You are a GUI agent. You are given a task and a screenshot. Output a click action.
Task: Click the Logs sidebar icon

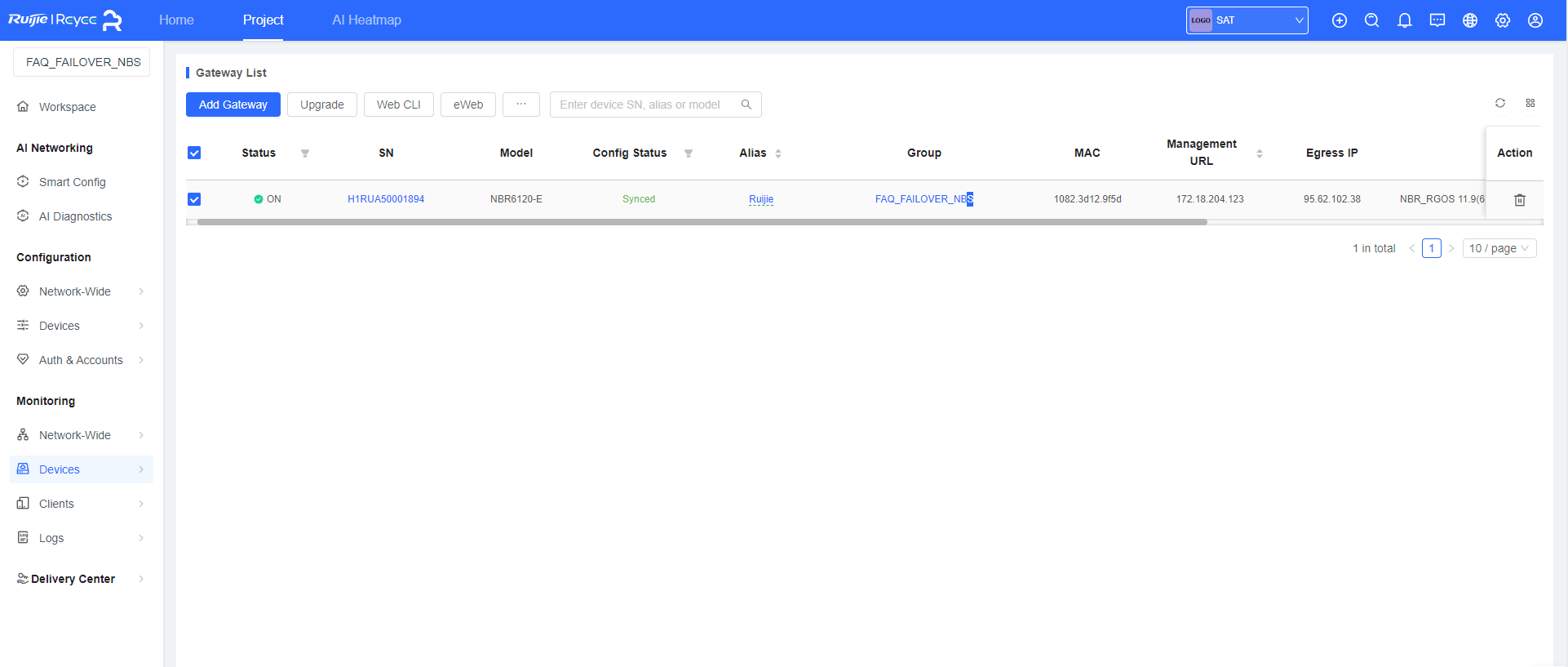coord(23,538)
